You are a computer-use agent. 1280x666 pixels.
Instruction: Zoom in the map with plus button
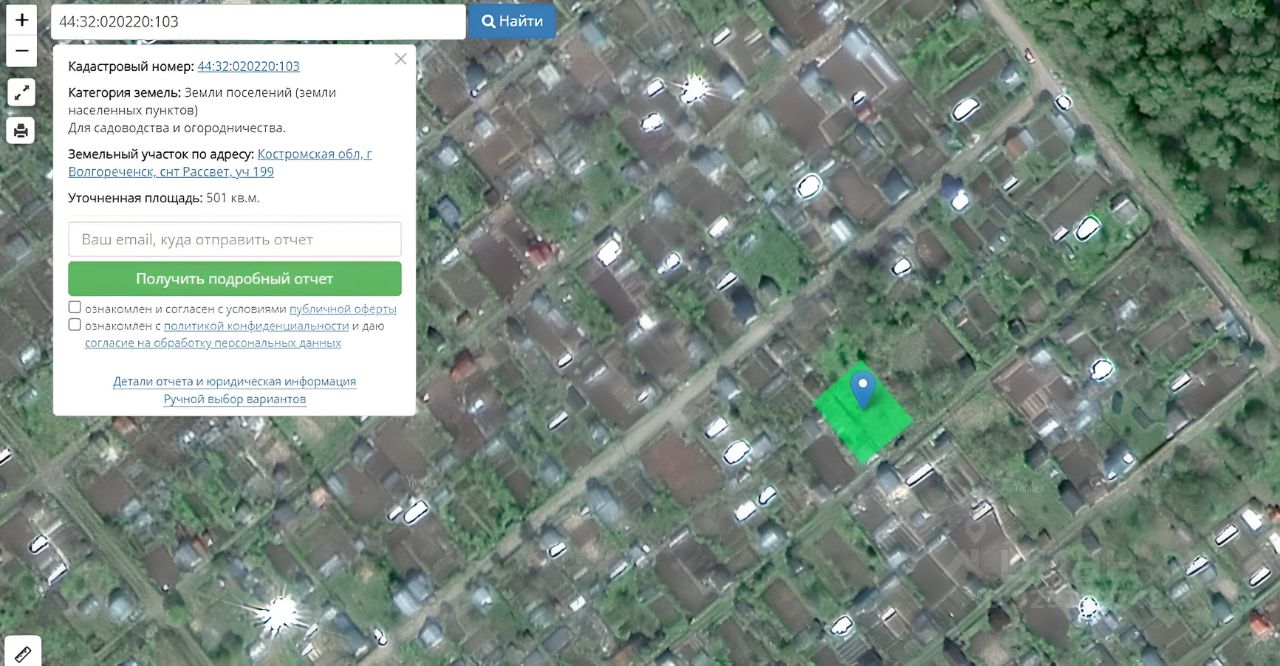22,20
